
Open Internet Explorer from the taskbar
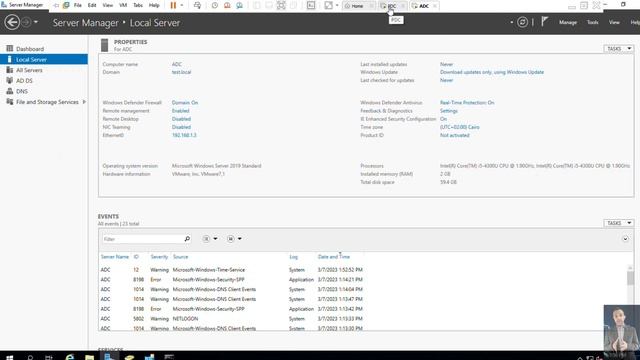pos(70,357)
